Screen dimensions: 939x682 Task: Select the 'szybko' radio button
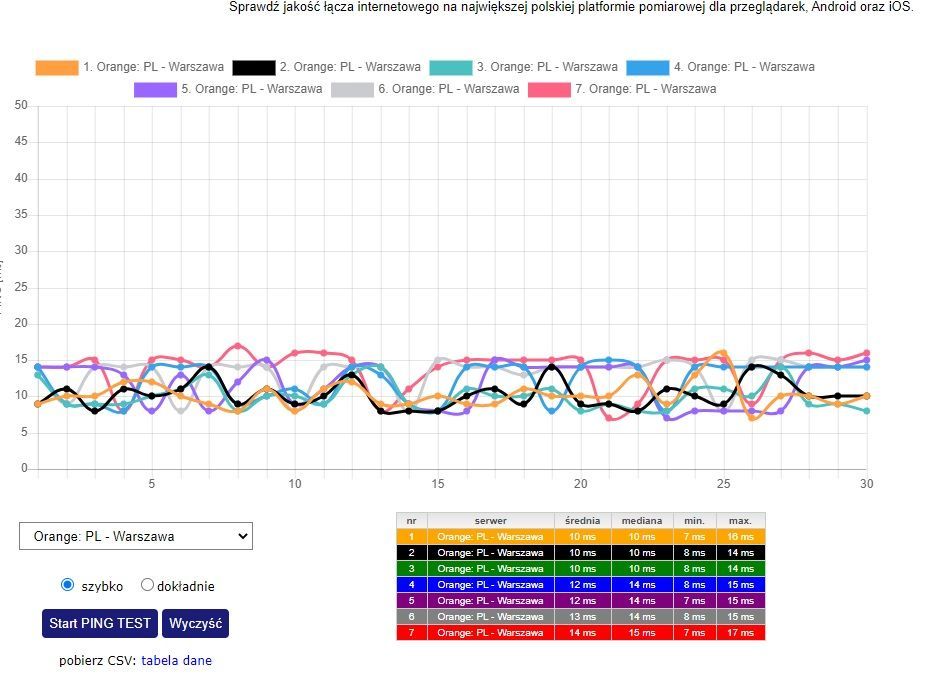coord(68,585)
